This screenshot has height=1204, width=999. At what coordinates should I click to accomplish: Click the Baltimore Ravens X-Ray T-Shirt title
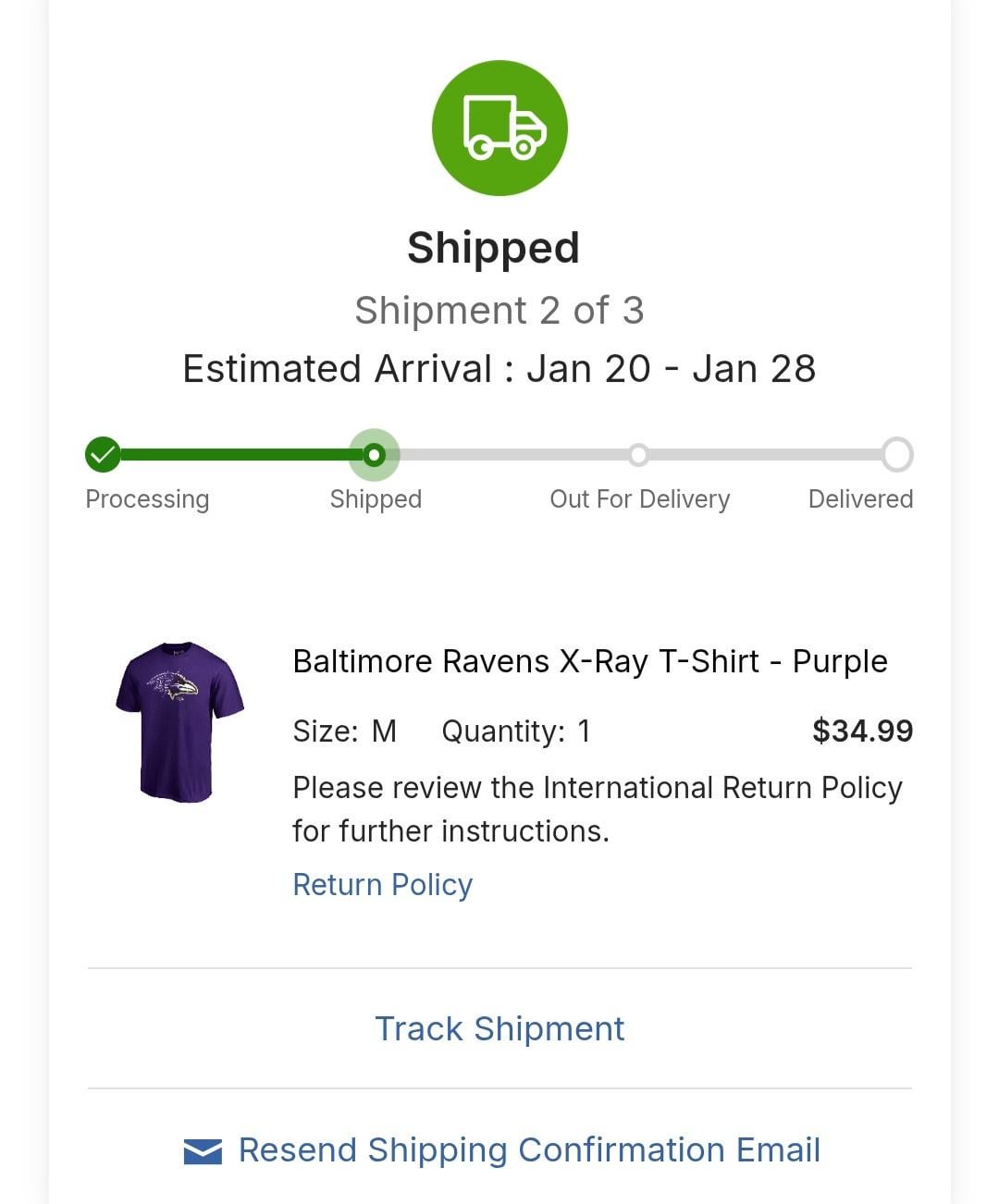(x=589, y=661)
